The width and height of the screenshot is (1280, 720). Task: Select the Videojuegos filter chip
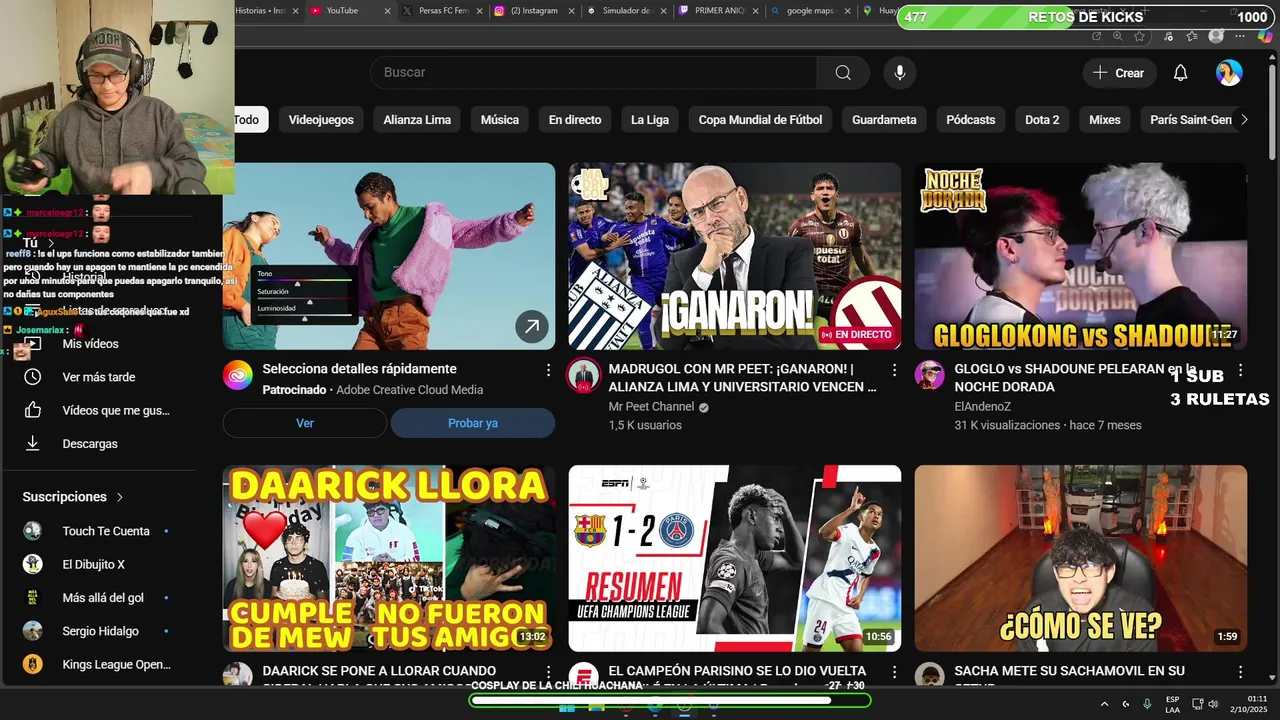pos(321,120)
